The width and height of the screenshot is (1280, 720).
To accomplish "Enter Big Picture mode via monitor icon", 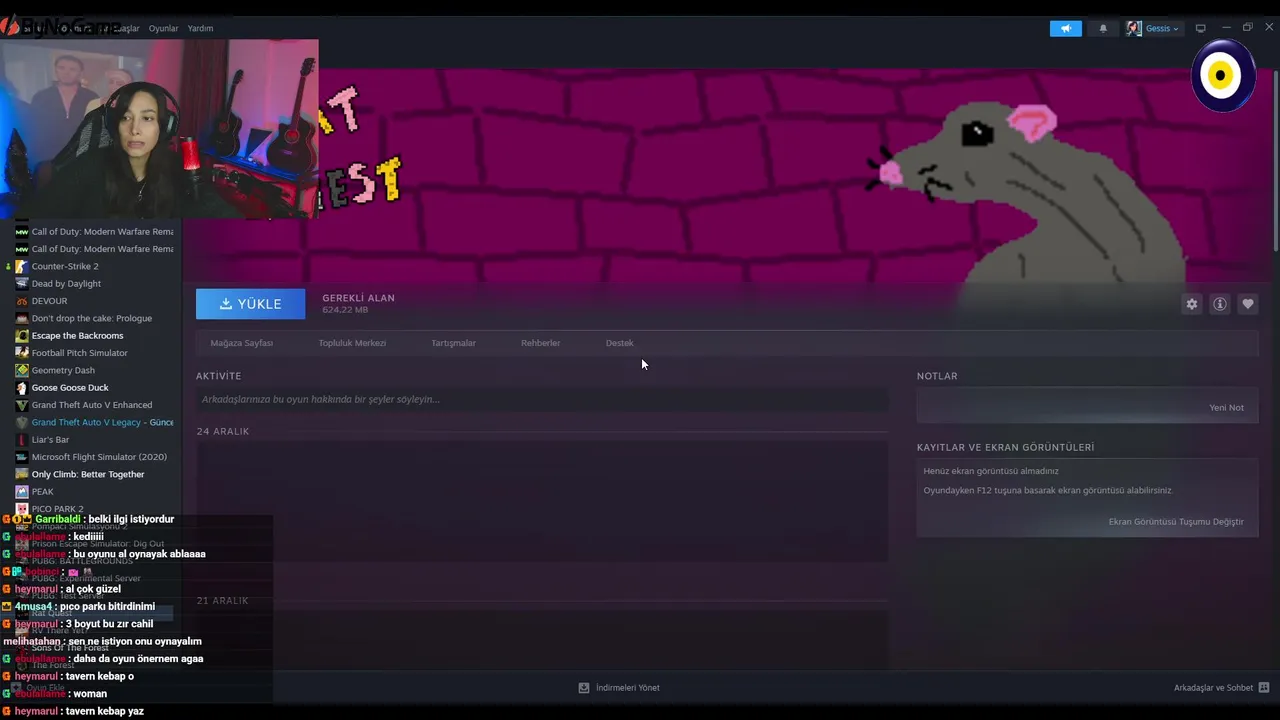I will click(1201, 28).
